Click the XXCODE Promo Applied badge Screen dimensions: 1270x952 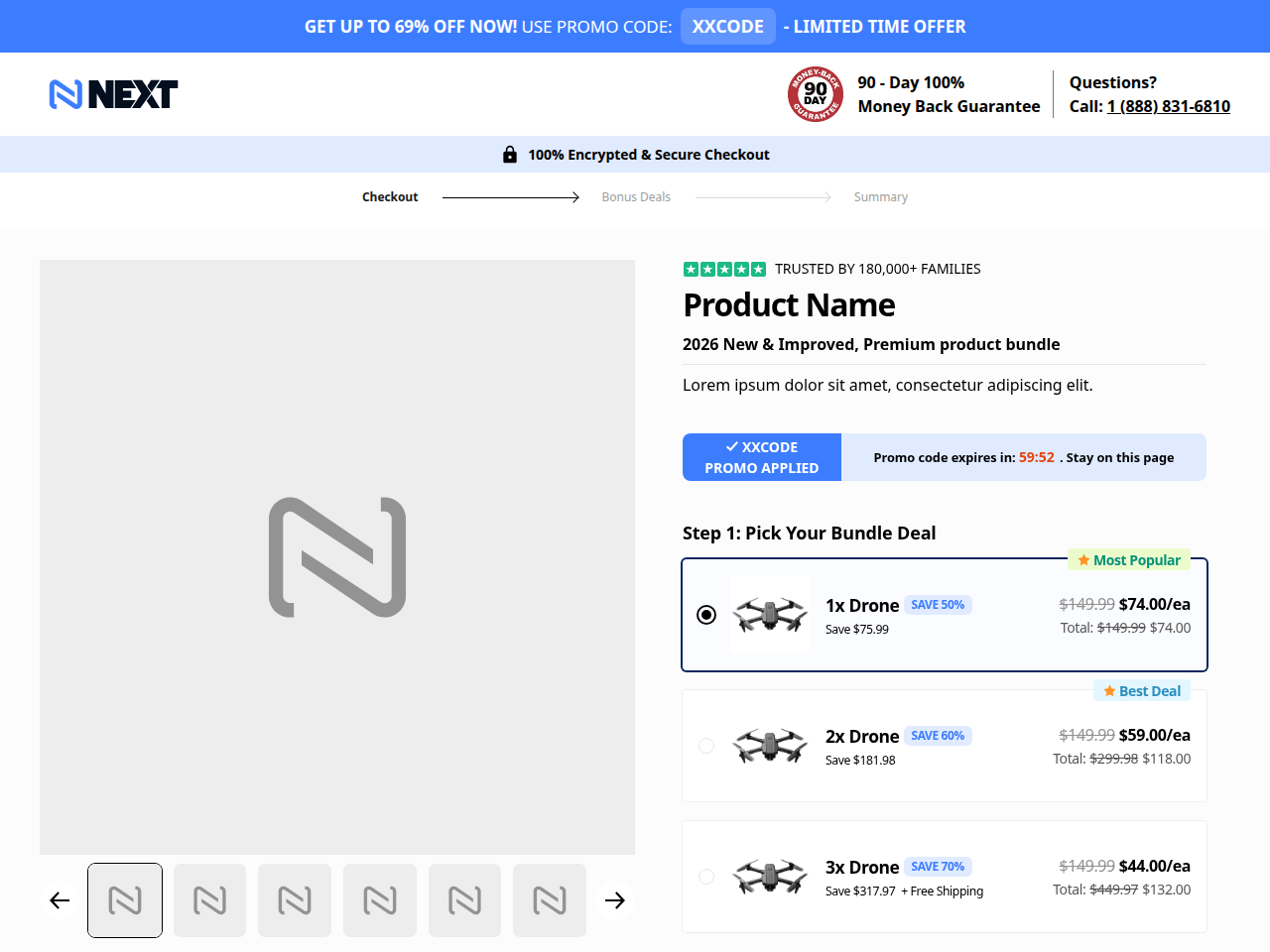pos(762,457)
